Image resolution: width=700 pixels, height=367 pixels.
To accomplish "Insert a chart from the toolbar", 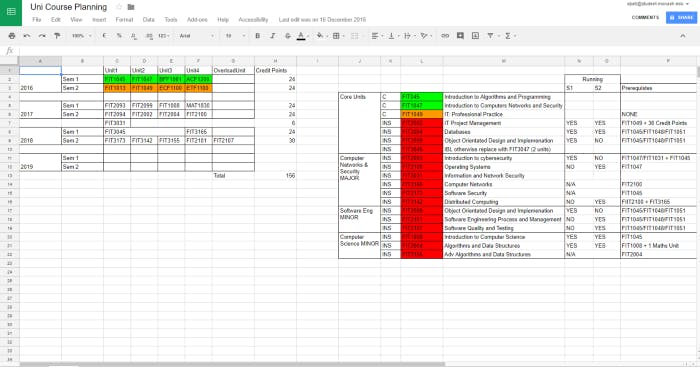I will click(475, 36).
